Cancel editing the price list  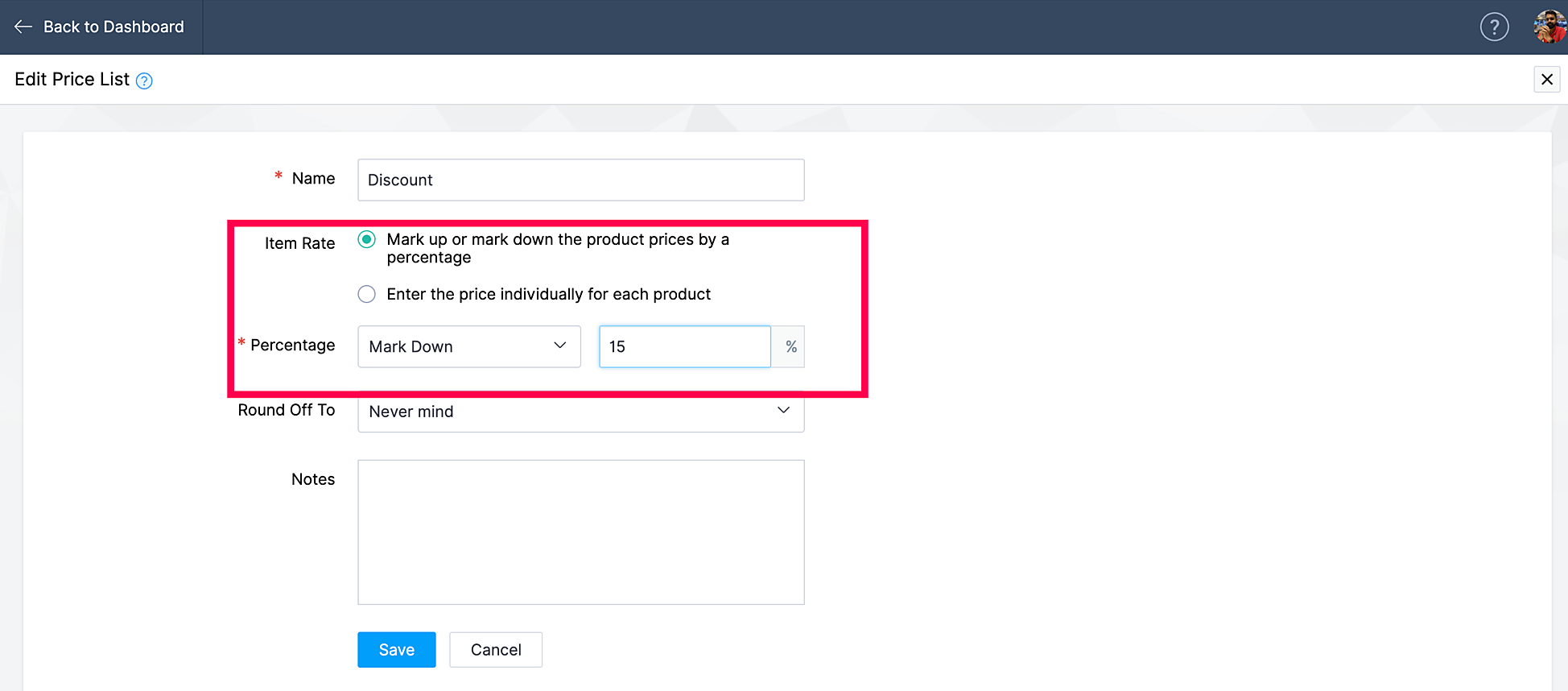coord(496,650)
